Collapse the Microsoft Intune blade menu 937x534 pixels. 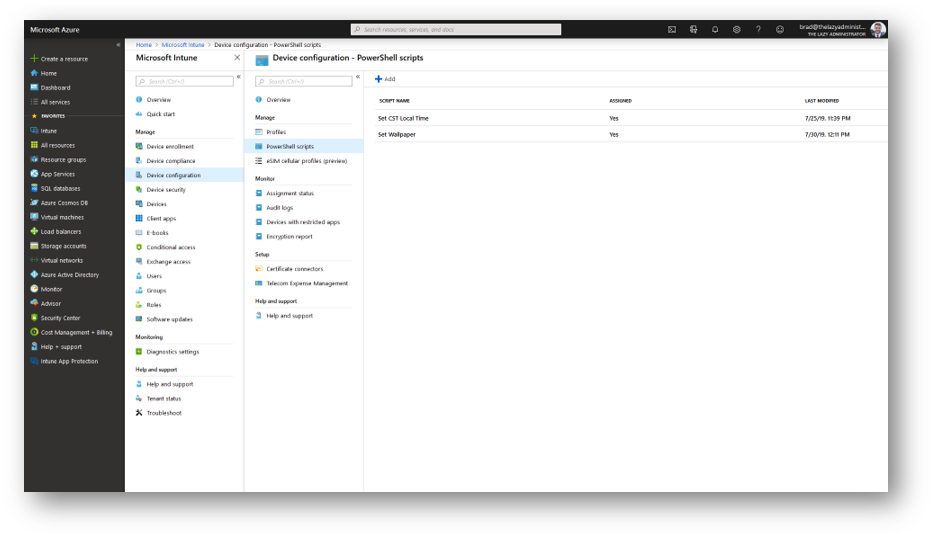[238, 77]
